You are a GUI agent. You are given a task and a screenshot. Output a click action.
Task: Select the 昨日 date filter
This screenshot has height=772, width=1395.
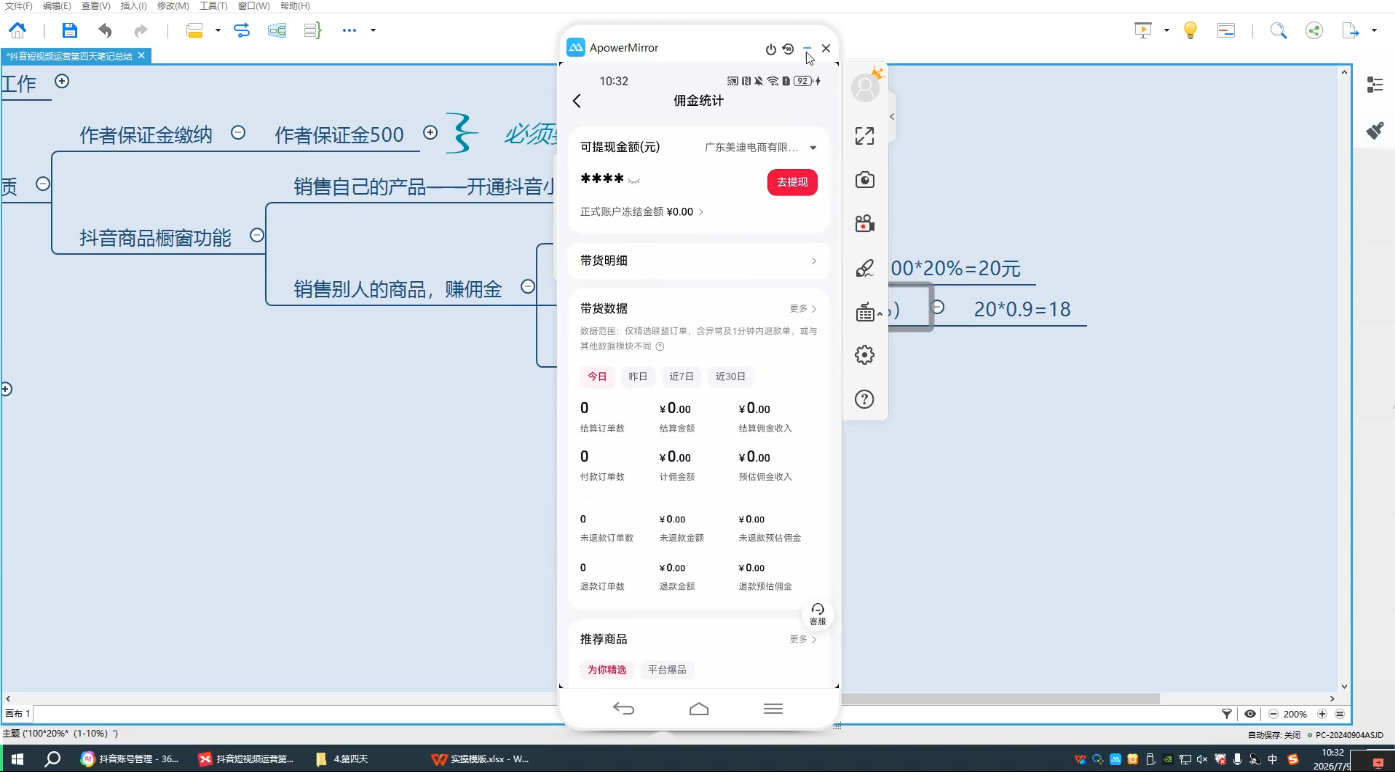point(638,377)
